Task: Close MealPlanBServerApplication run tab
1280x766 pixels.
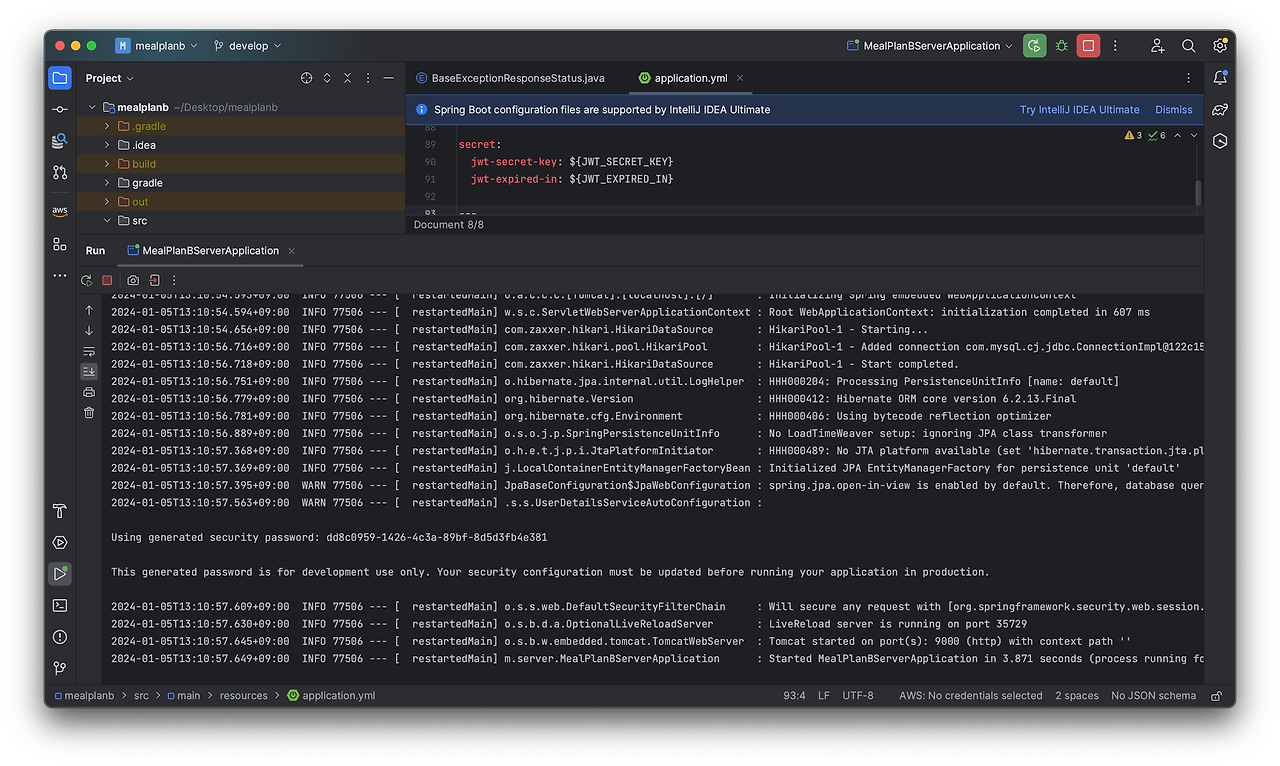Action: pos(291,251)
